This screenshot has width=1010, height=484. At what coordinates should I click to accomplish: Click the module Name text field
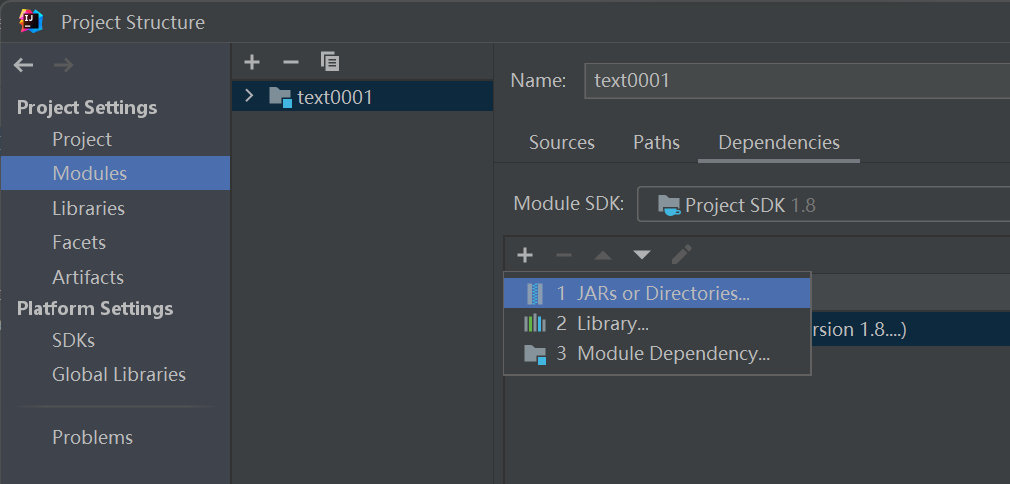tap(797, 81)
